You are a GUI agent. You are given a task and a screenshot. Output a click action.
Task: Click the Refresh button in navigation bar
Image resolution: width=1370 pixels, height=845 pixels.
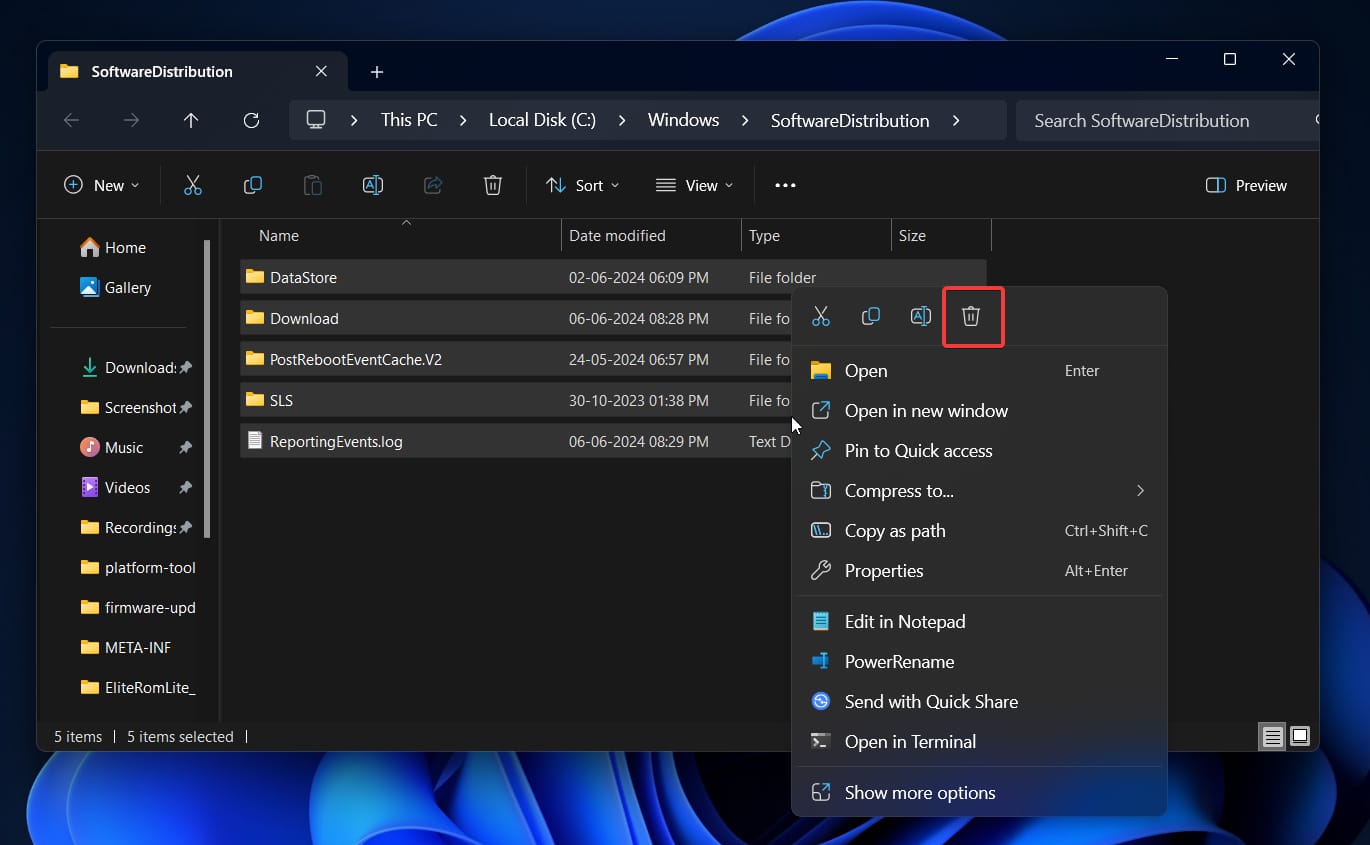point(251,120)
